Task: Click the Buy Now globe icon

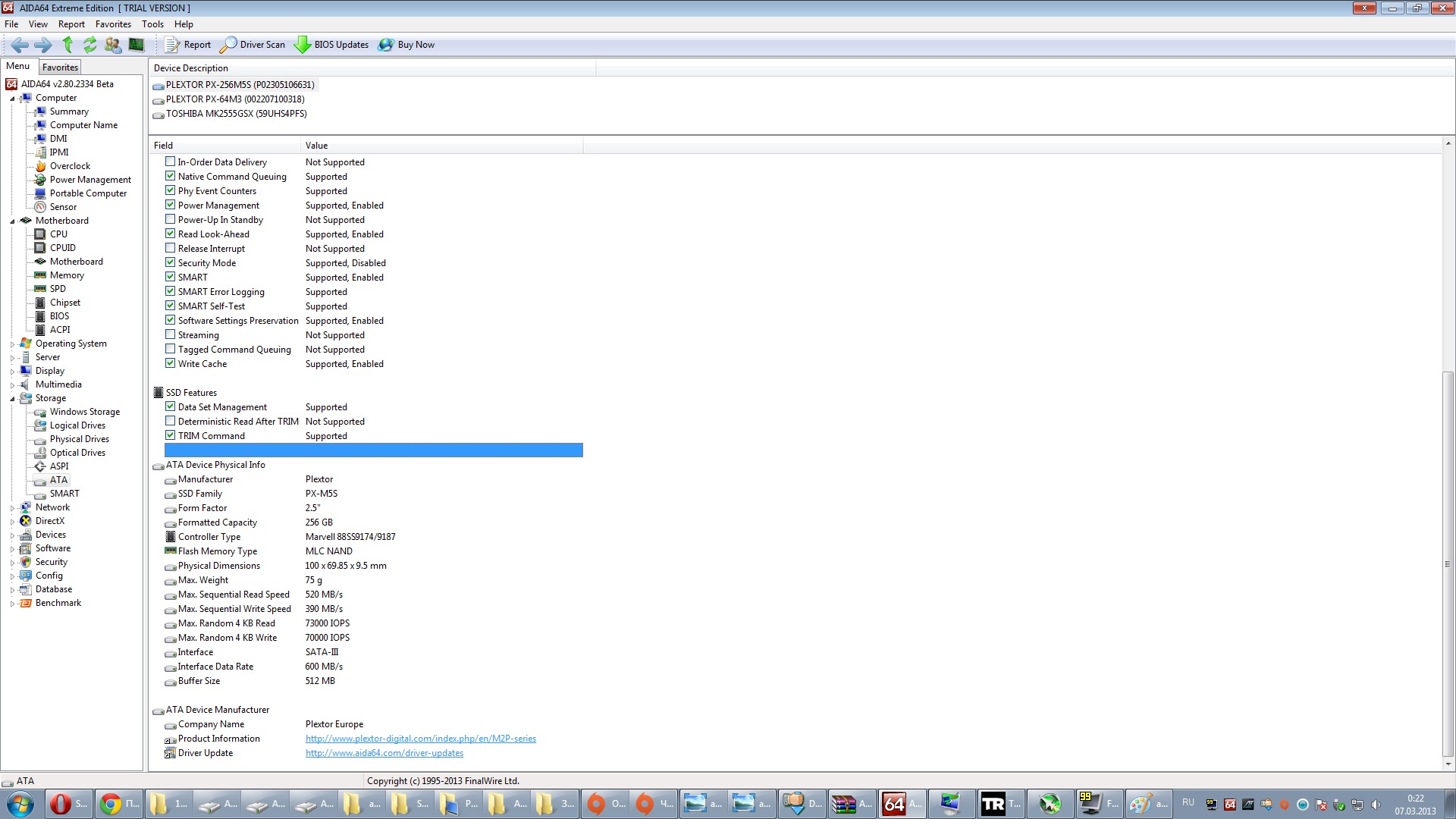Action: click(386, 45)
